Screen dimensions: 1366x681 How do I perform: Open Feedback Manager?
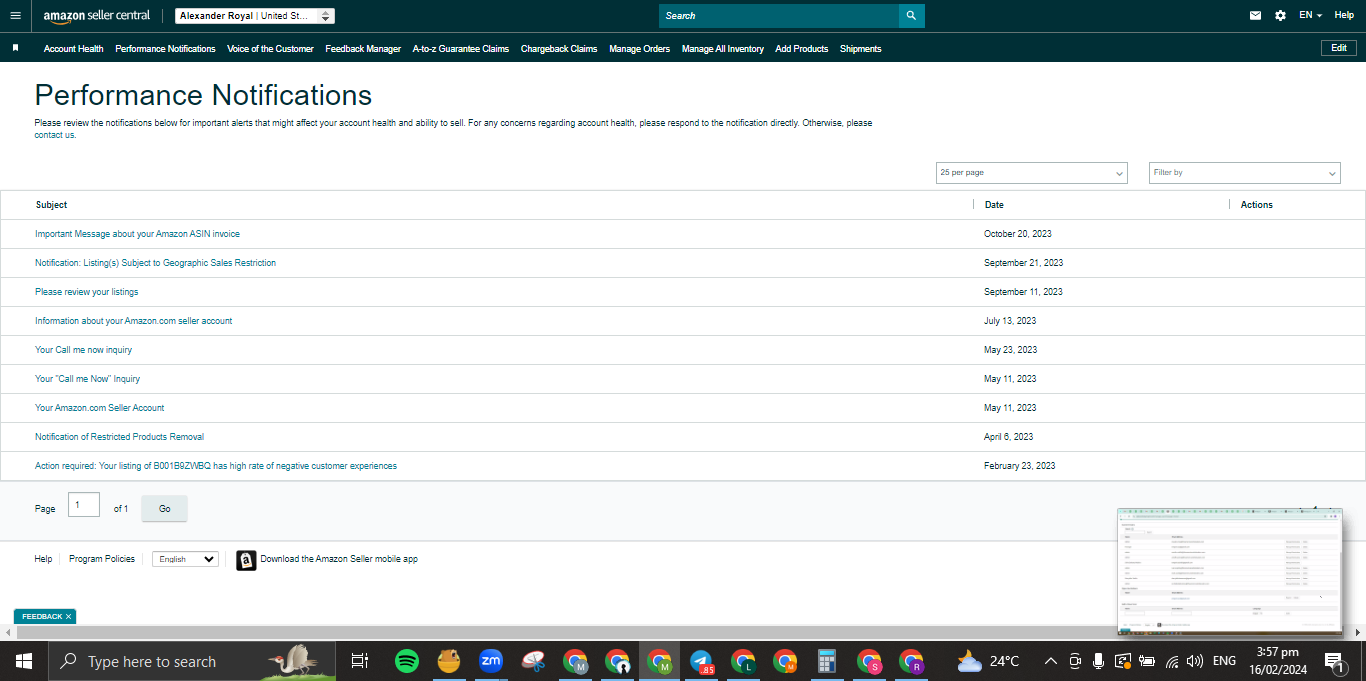pos(363,49)
